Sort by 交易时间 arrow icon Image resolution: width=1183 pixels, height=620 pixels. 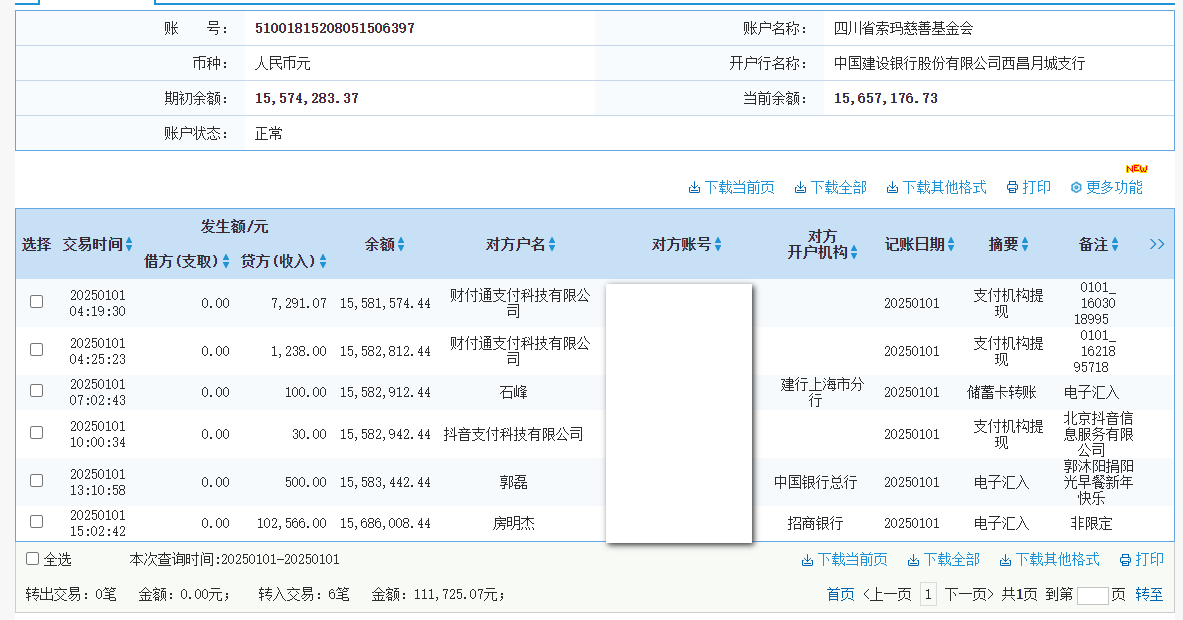coord(129,244)
